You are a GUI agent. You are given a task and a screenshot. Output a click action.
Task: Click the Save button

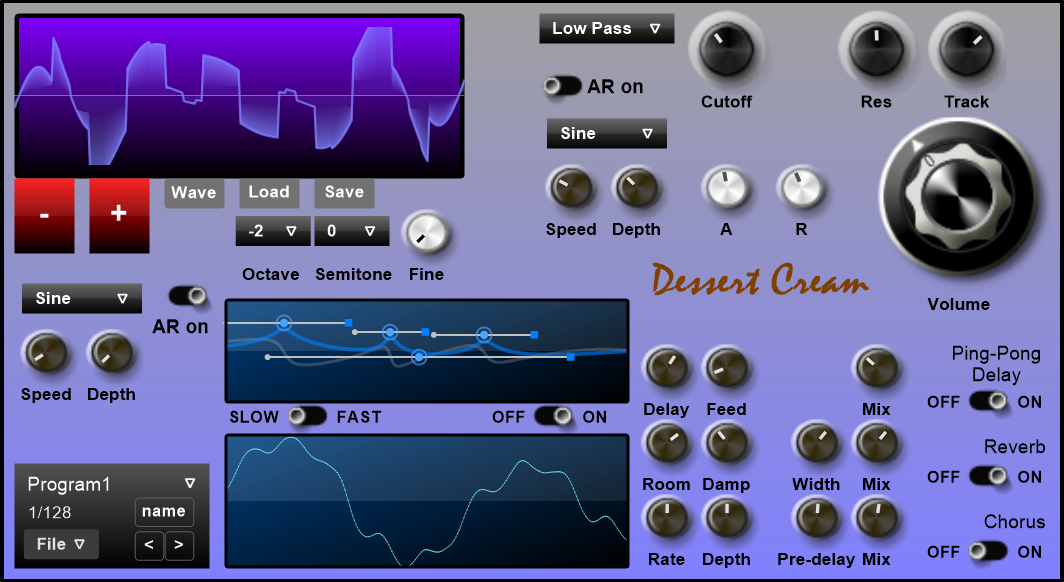[x=344, y=193]
